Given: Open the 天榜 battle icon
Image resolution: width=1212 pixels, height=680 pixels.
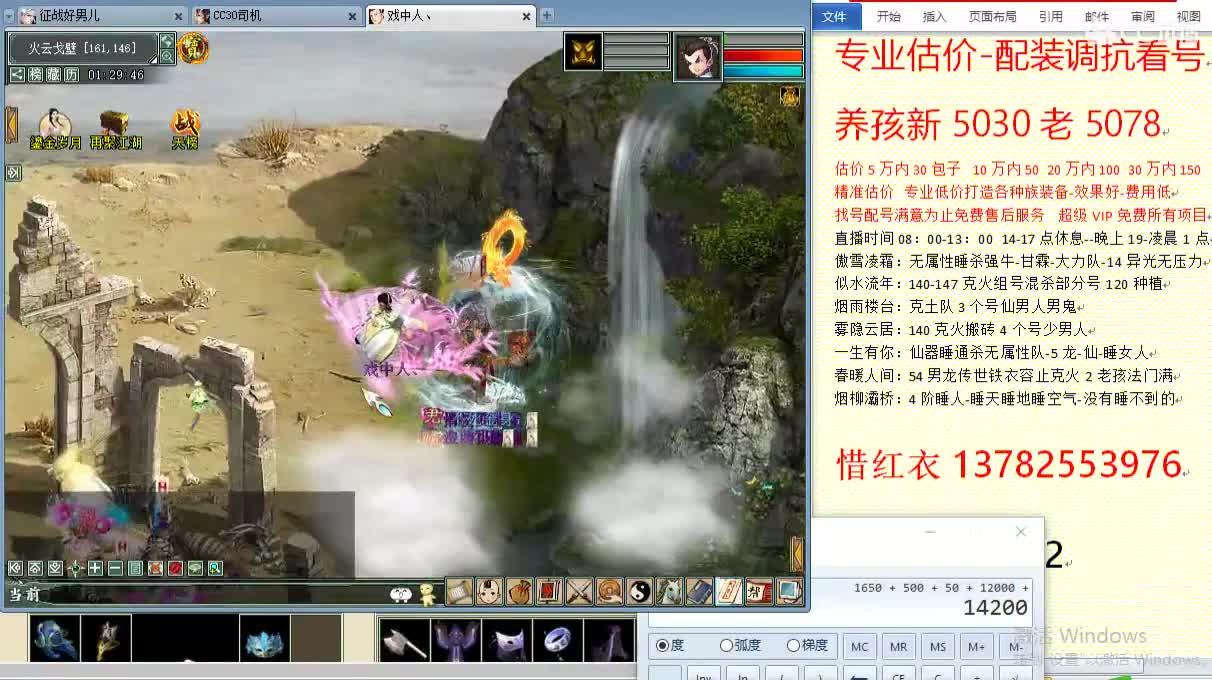Looking at the screenshot, I should (185, 130).
